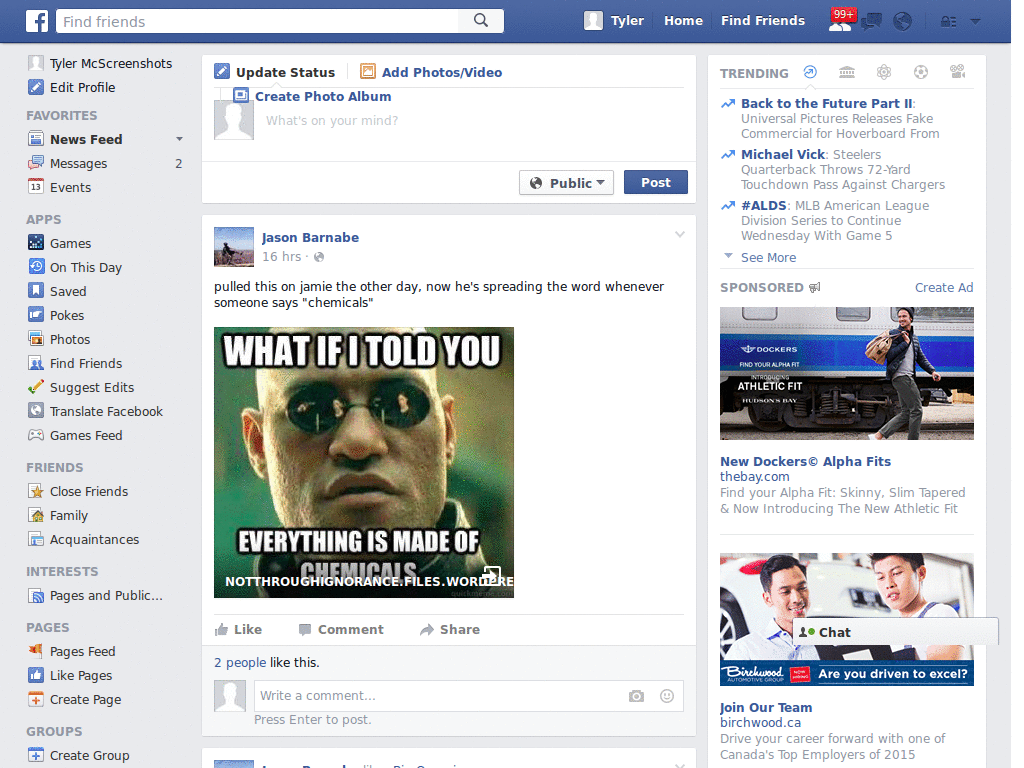Click the Facebook logo icon
The width and height of the screenshot is (1024, 768).
(37, 21)
